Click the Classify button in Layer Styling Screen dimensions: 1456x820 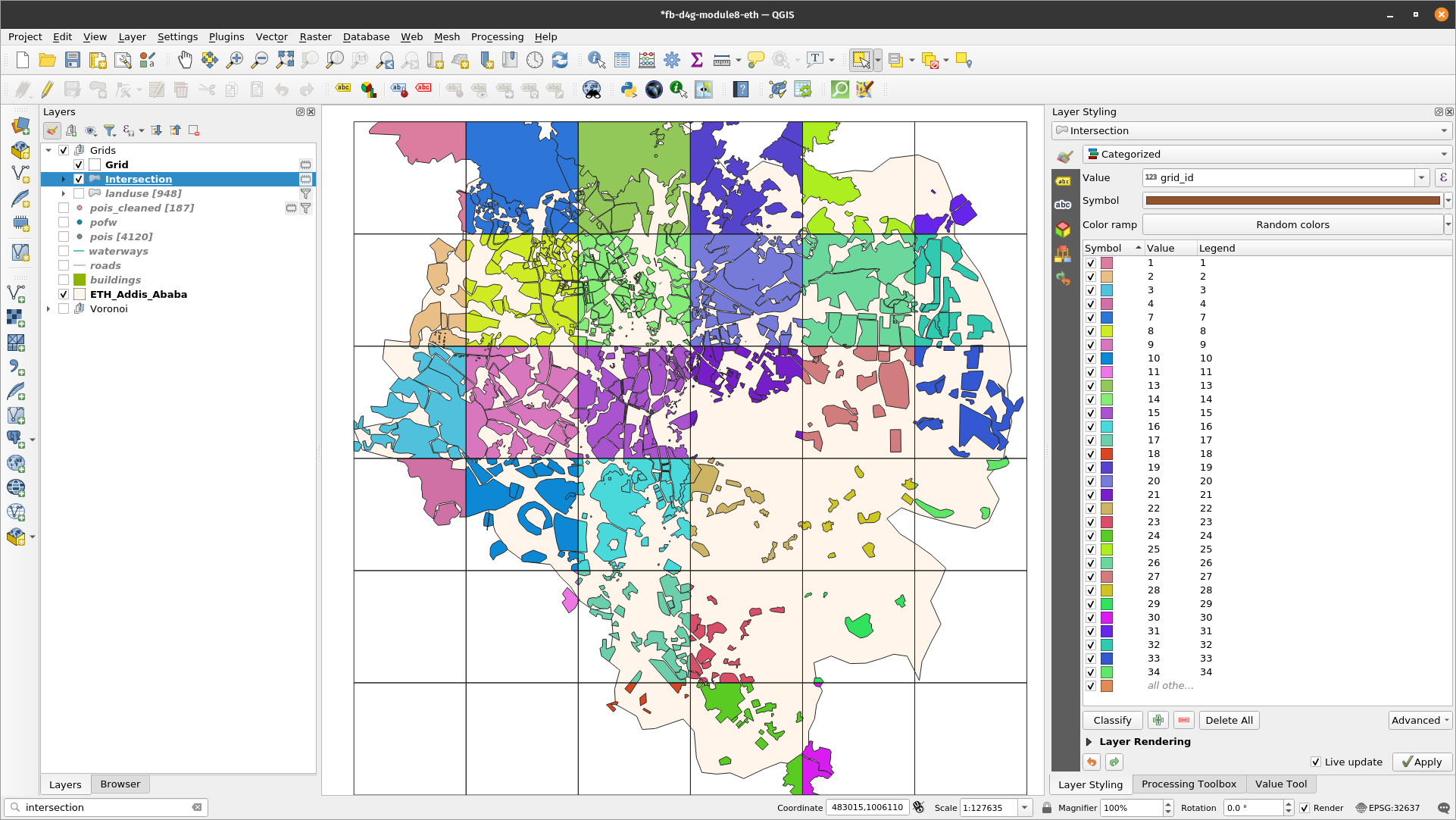tap(1112, 720)
